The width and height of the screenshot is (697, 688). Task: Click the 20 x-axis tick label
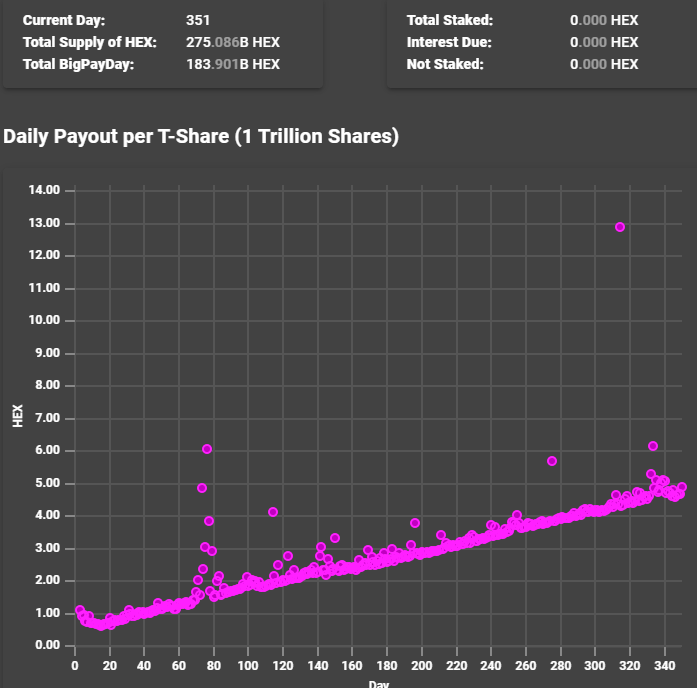click(110, 666)
